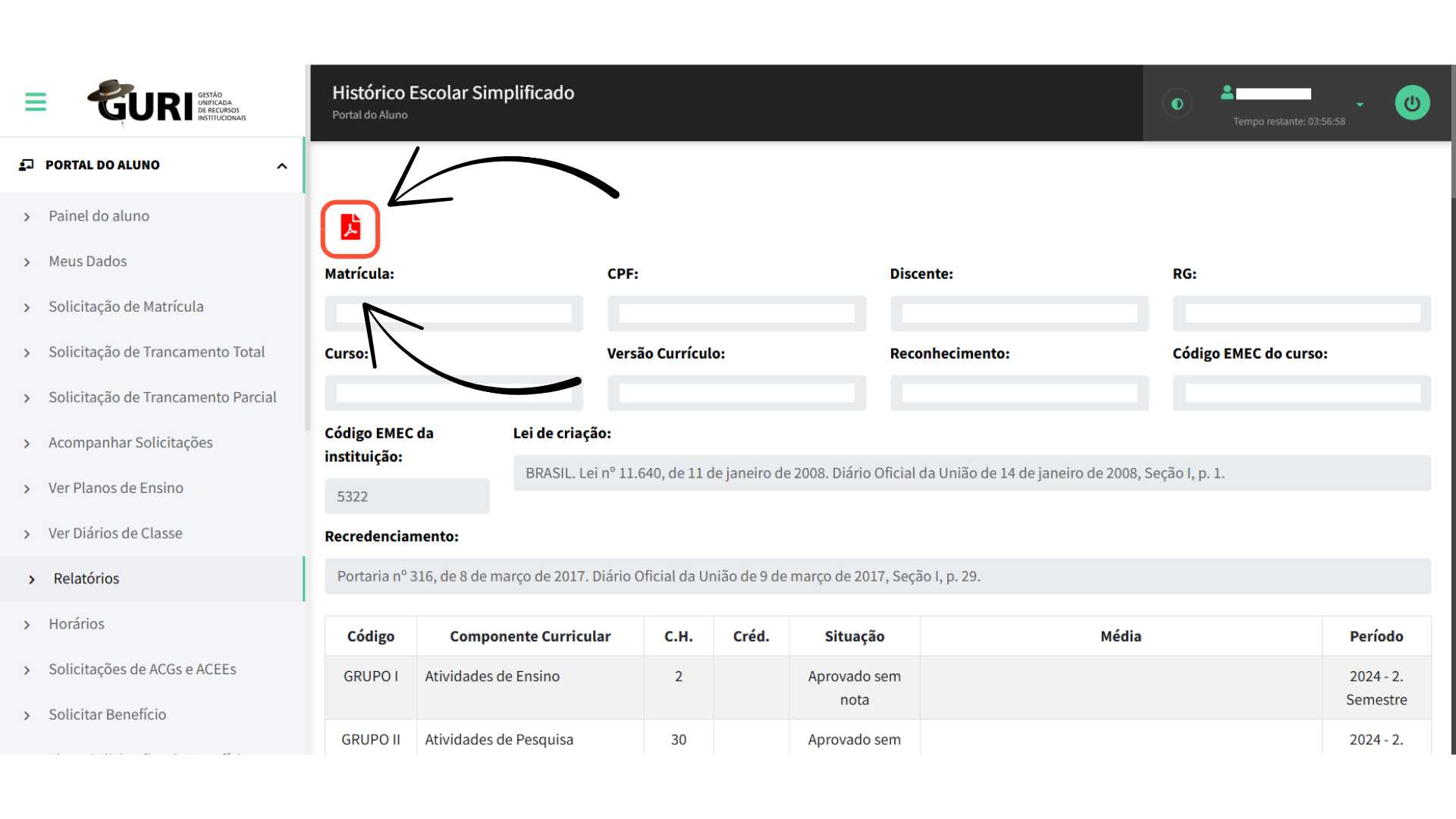Go to Solicitação de Matrícula

126,307
